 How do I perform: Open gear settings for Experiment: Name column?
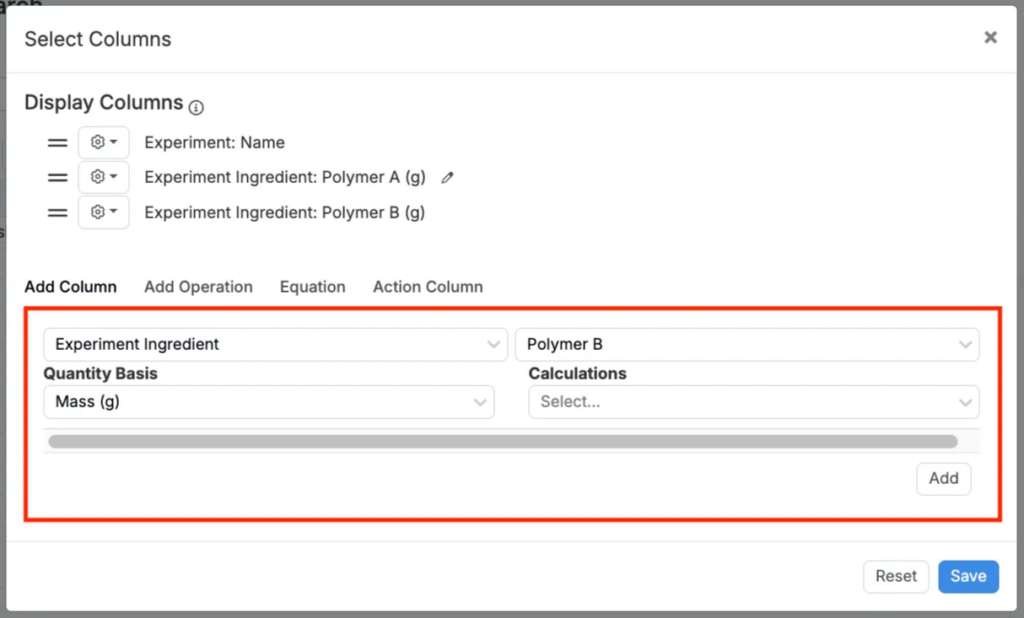coord(103,143)
